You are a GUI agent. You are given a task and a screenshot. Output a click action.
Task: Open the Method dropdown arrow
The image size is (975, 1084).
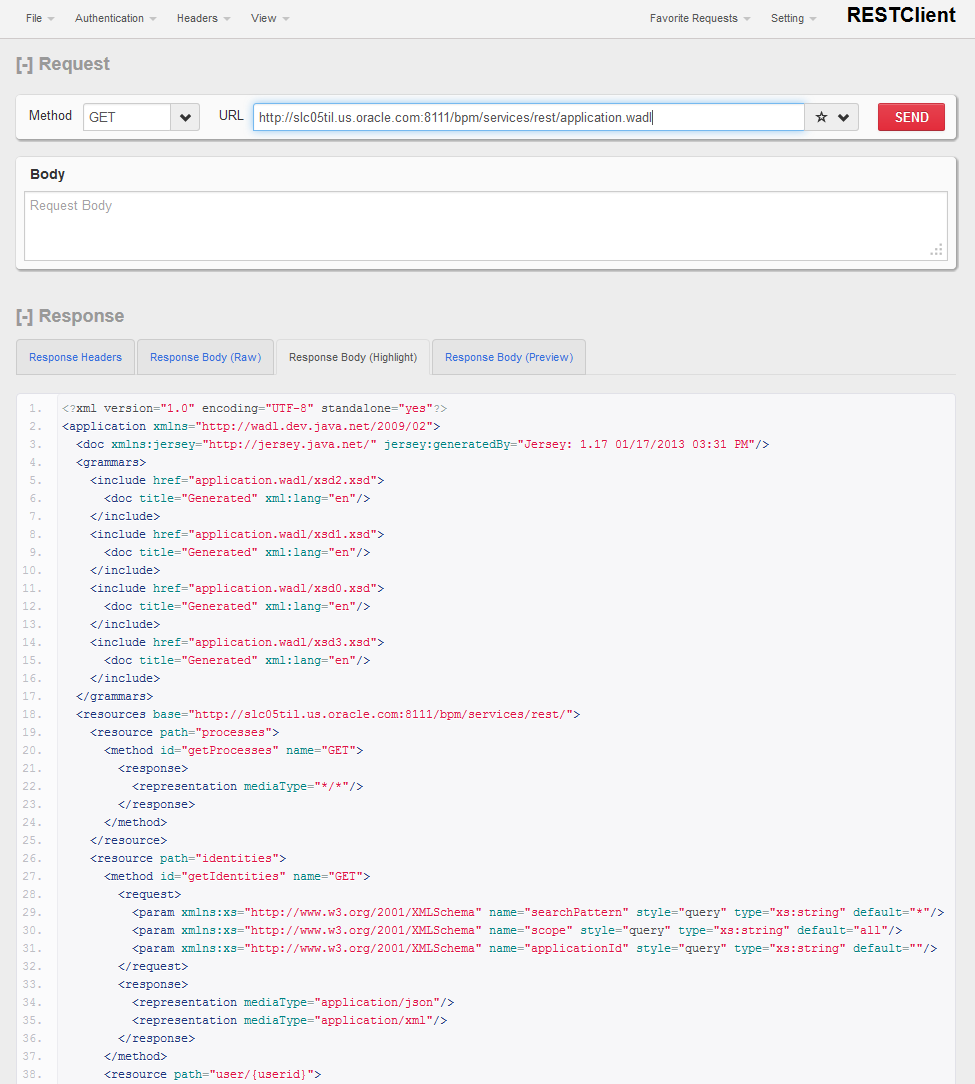tap(185, 117)
